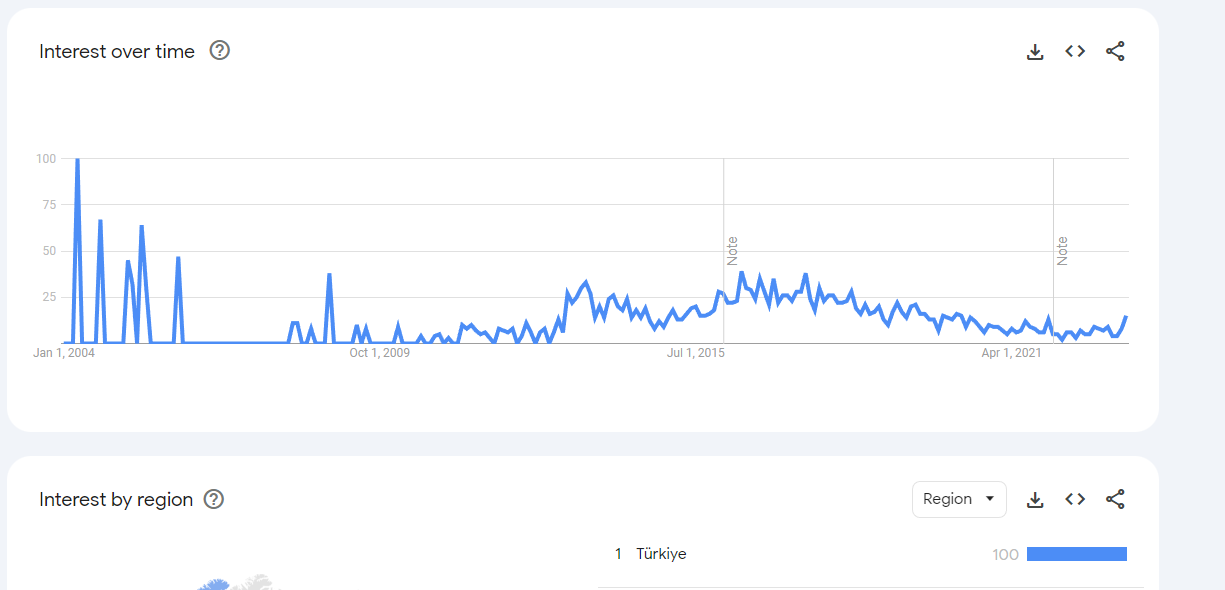
Task: Click the Note marker near Apr 1, 2021
Action: [x=1062, y=251]
